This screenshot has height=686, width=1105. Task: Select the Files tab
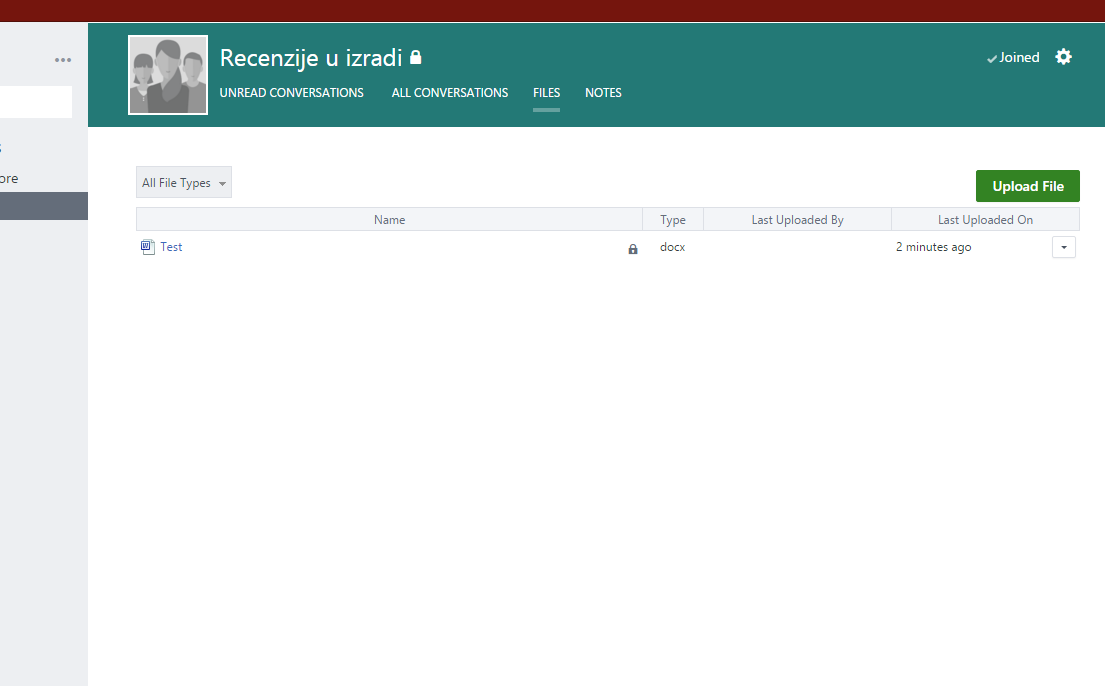click(x=546, y=93)
